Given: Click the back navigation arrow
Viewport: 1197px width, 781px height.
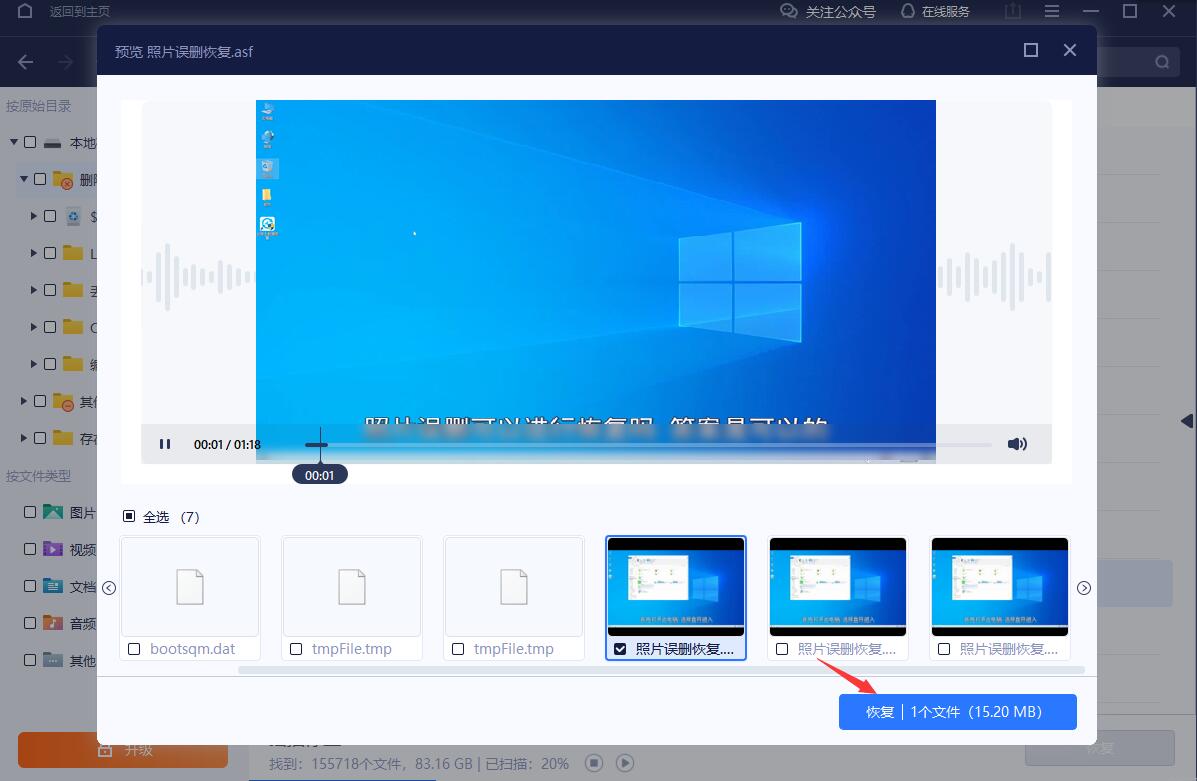Looking at the screenshot, I should coord(25,62).
